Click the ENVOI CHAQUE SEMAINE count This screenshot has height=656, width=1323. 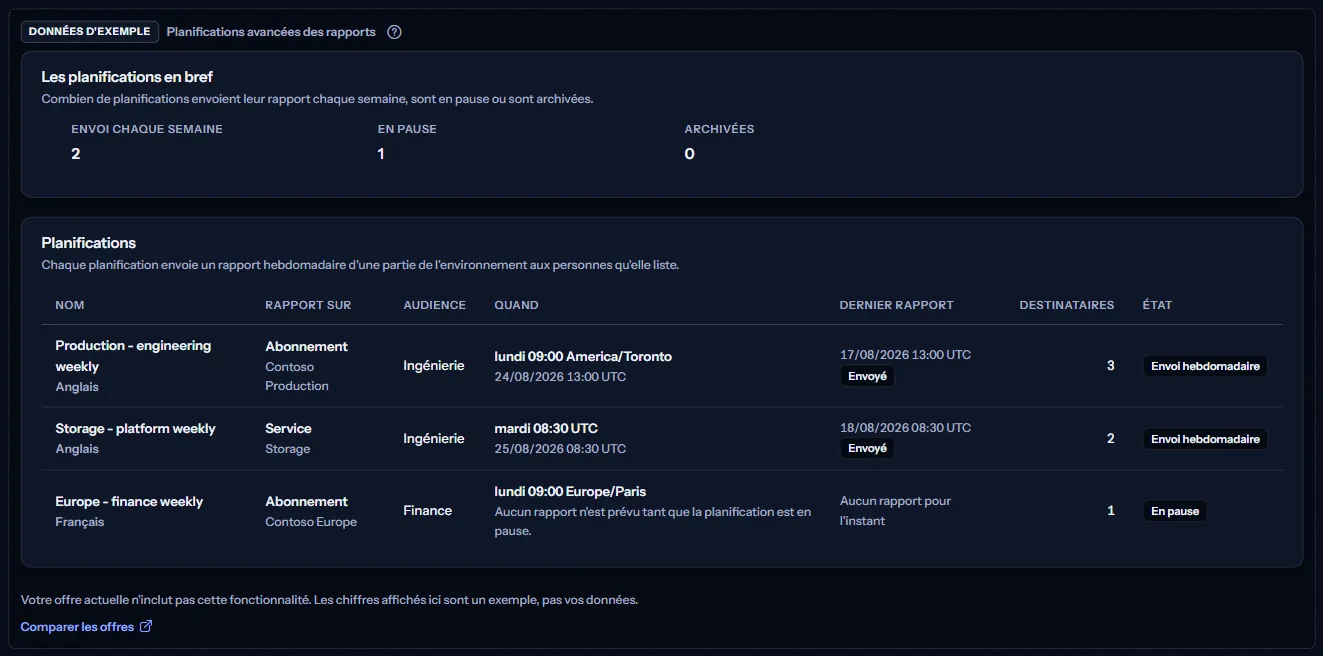tap(76, 154)
